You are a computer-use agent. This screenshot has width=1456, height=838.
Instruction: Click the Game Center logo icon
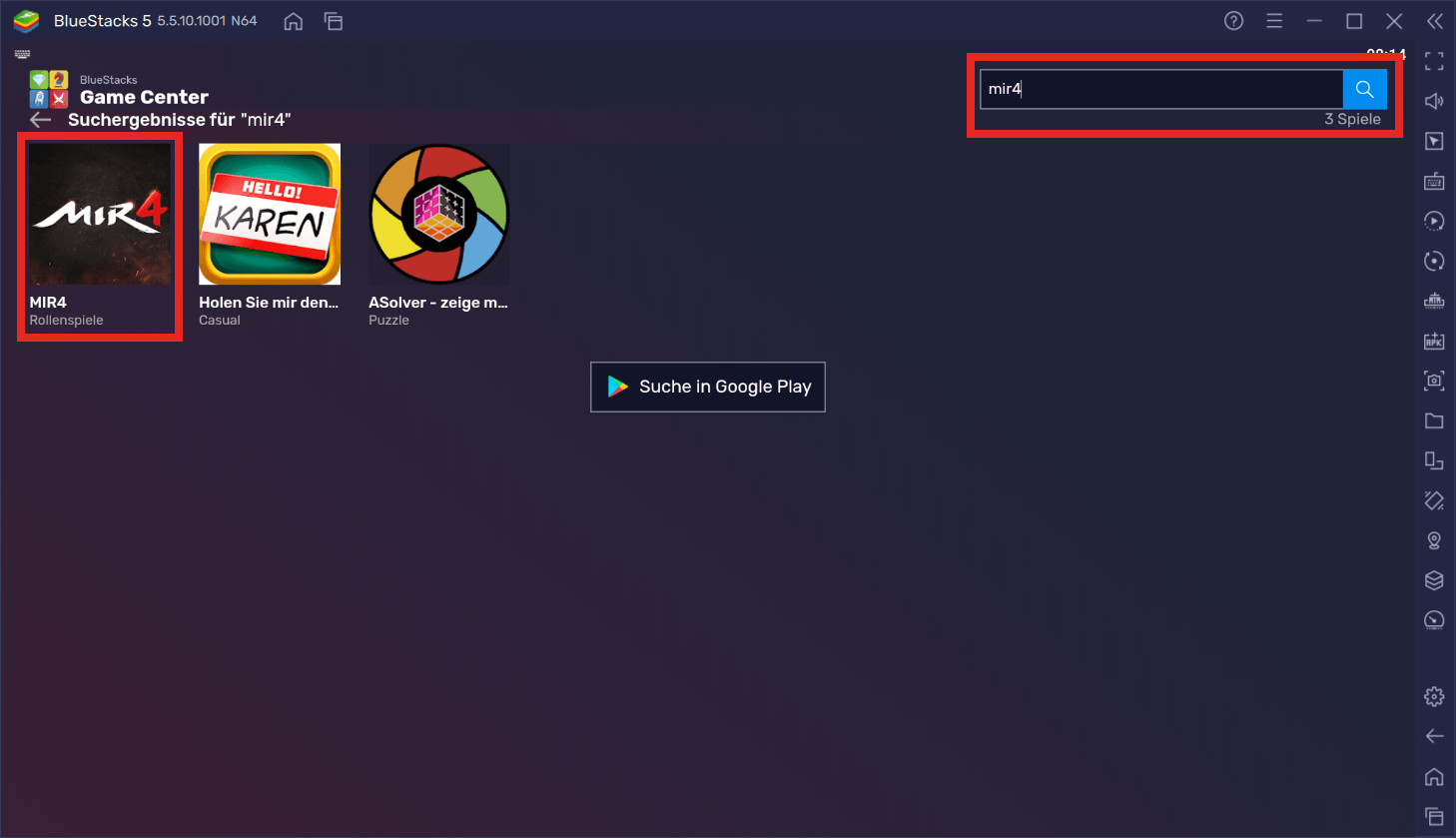click(x=49, y=89)
